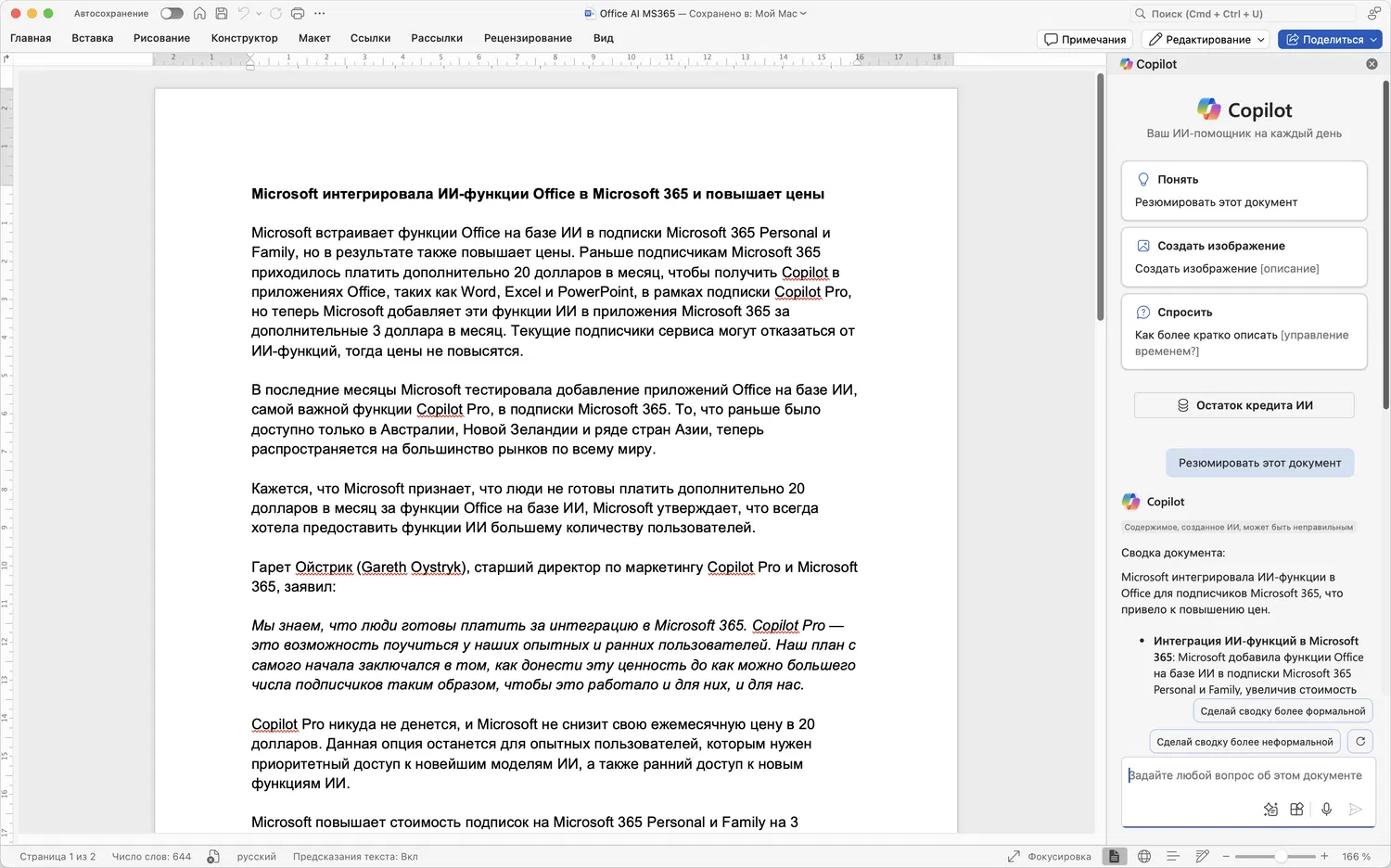Choose 'Сделай сводку более неформальной' suggestion
The height and width of the screenshot is (868, 1391).
point(1244,742)
